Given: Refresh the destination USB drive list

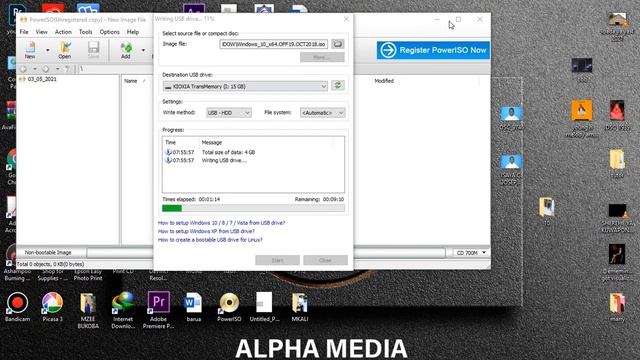Looking at the screenshot, I should pyautogui.click(x=338, y=85).
